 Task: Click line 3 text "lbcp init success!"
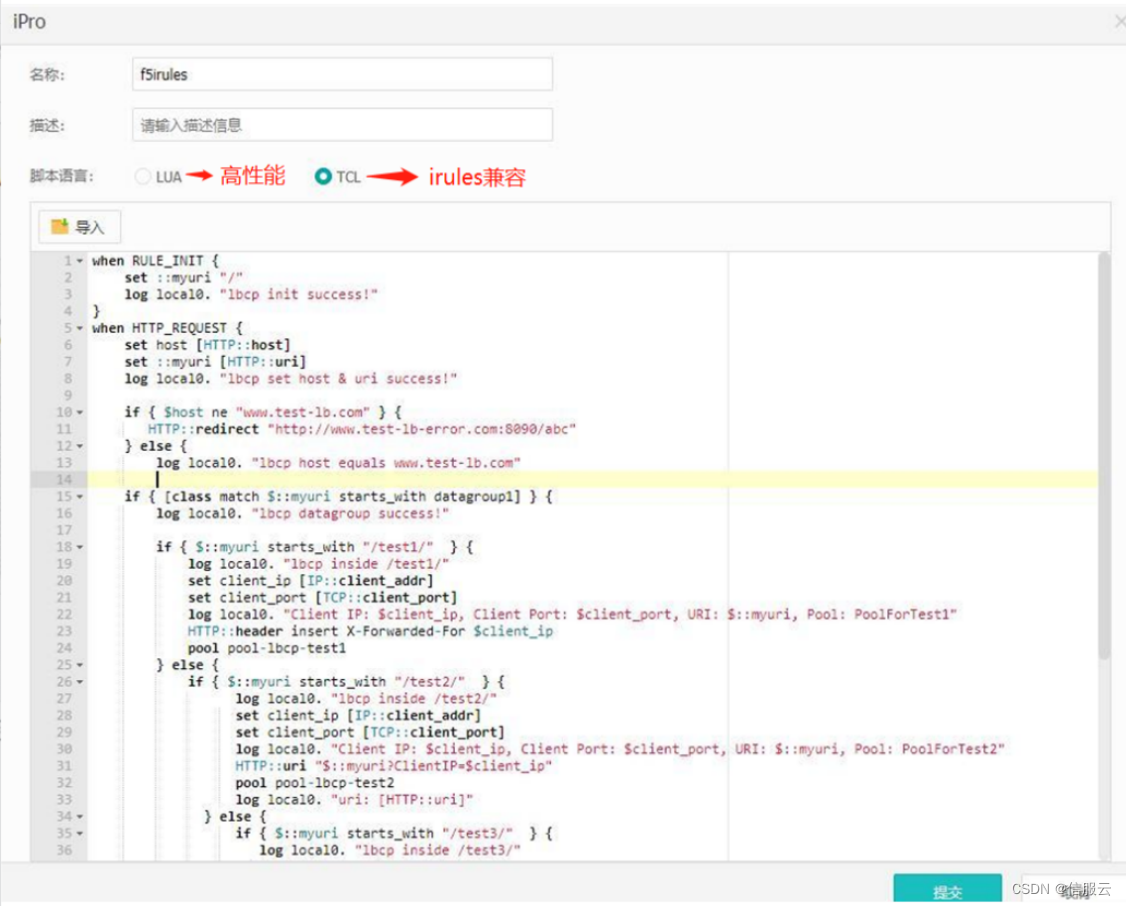coord(299,294)
